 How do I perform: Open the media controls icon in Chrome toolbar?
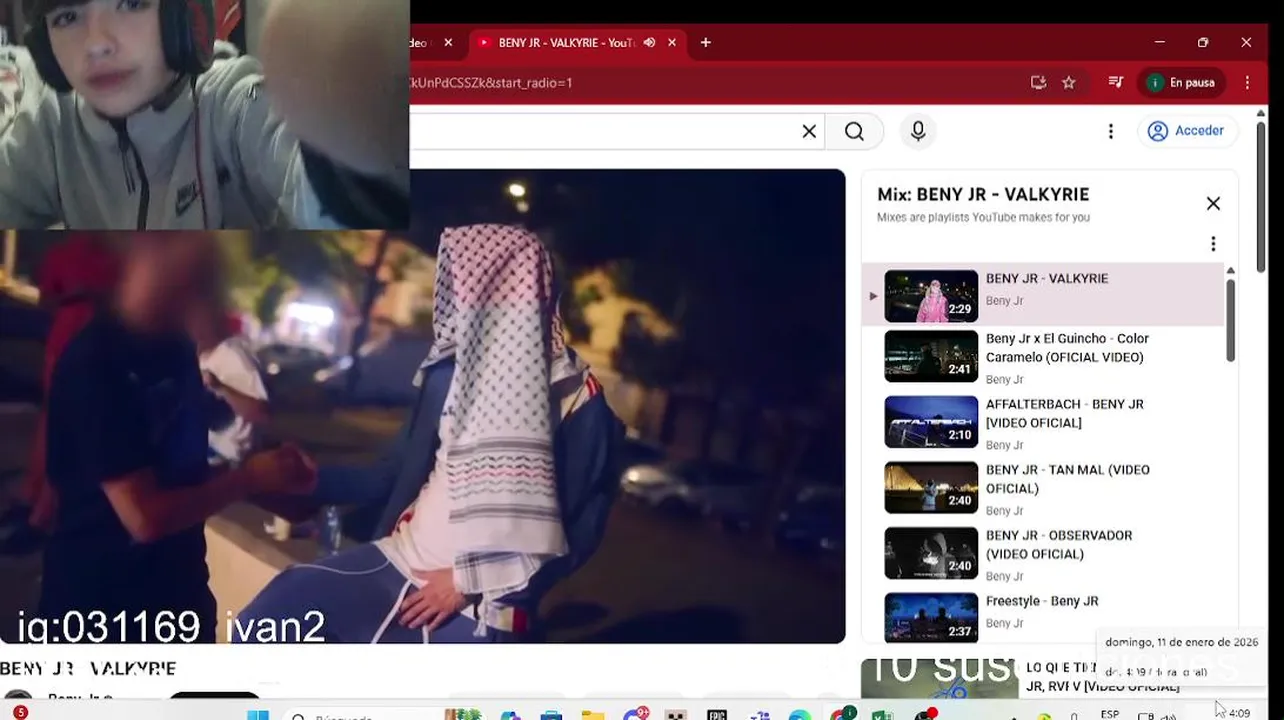point(1116,83)
